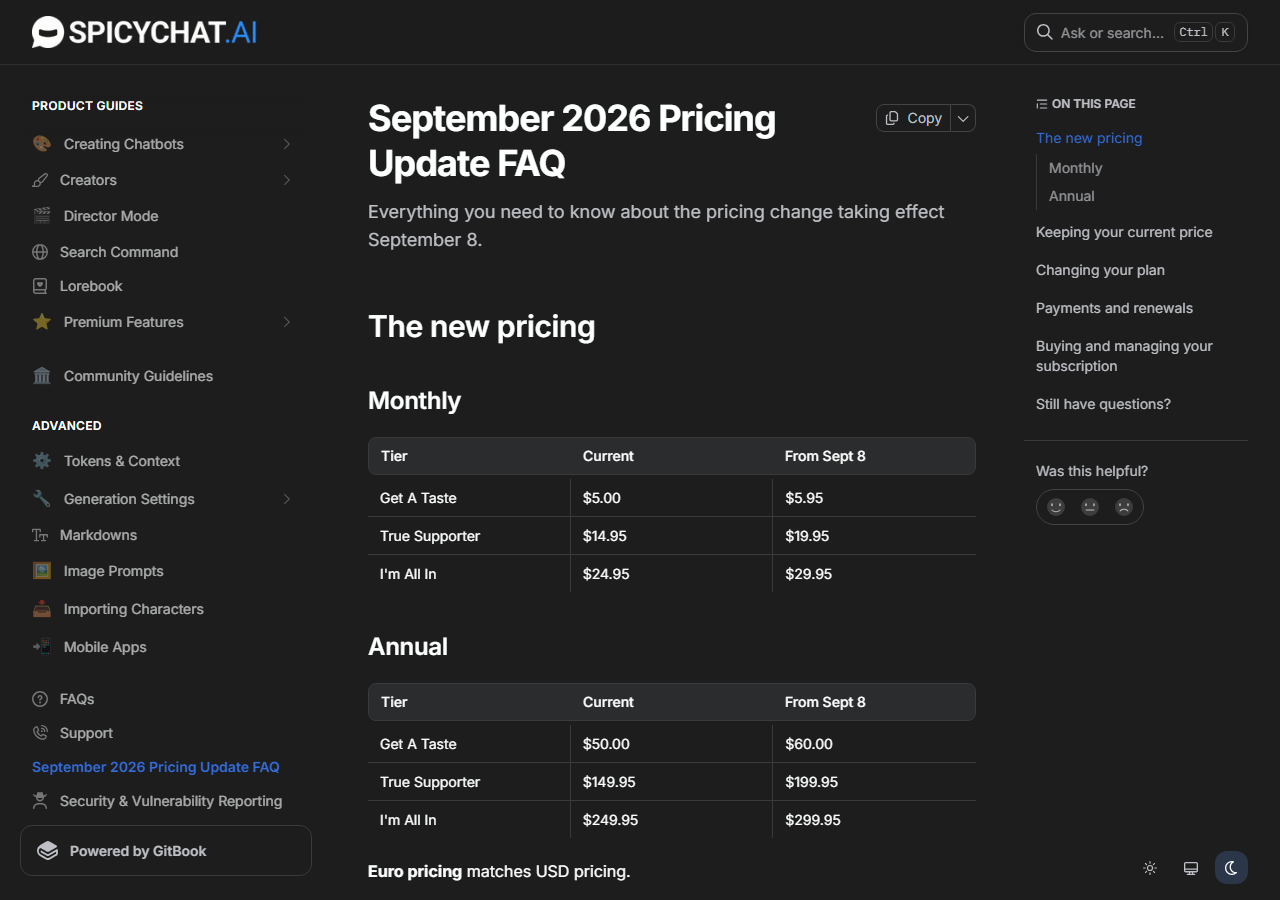Switch to system theme with monitor icon
The width and height of the screenshot is (1280, 900).
1191,868
